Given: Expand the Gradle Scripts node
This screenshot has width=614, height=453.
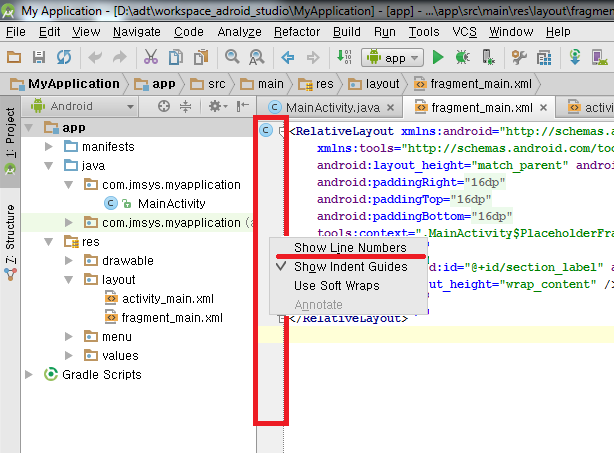Looking at the screenshot, I should [x=29, y=374].
